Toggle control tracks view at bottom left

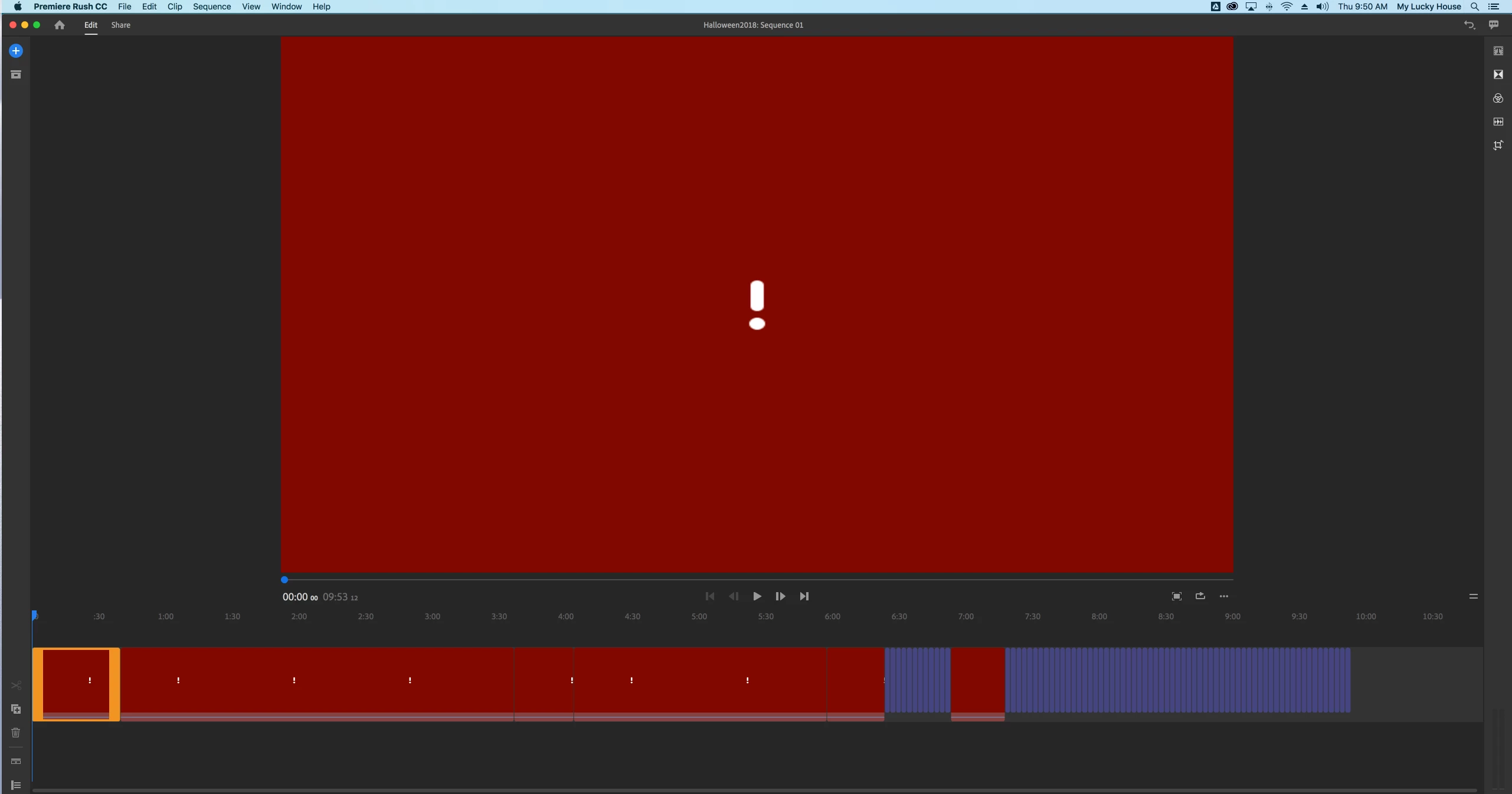16,785
